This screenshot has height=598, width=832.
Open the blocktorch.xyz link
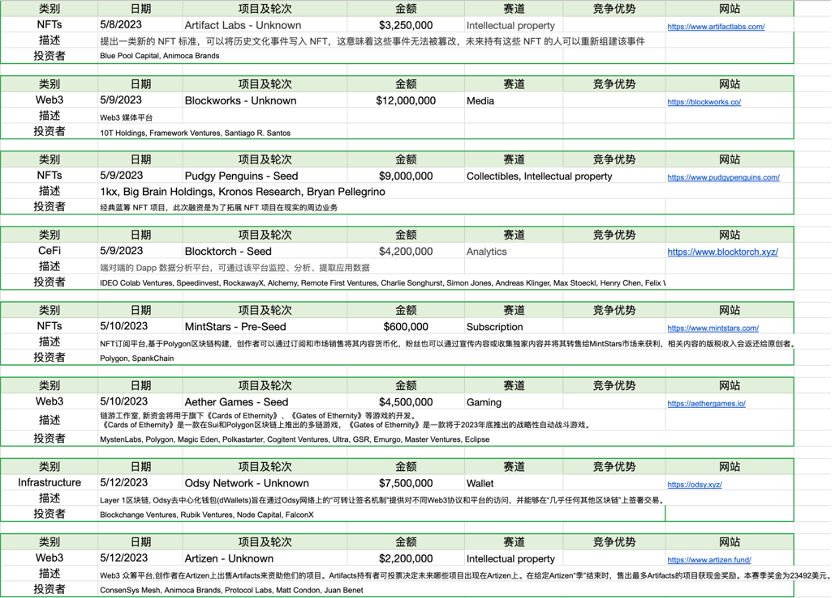(723, 252)
